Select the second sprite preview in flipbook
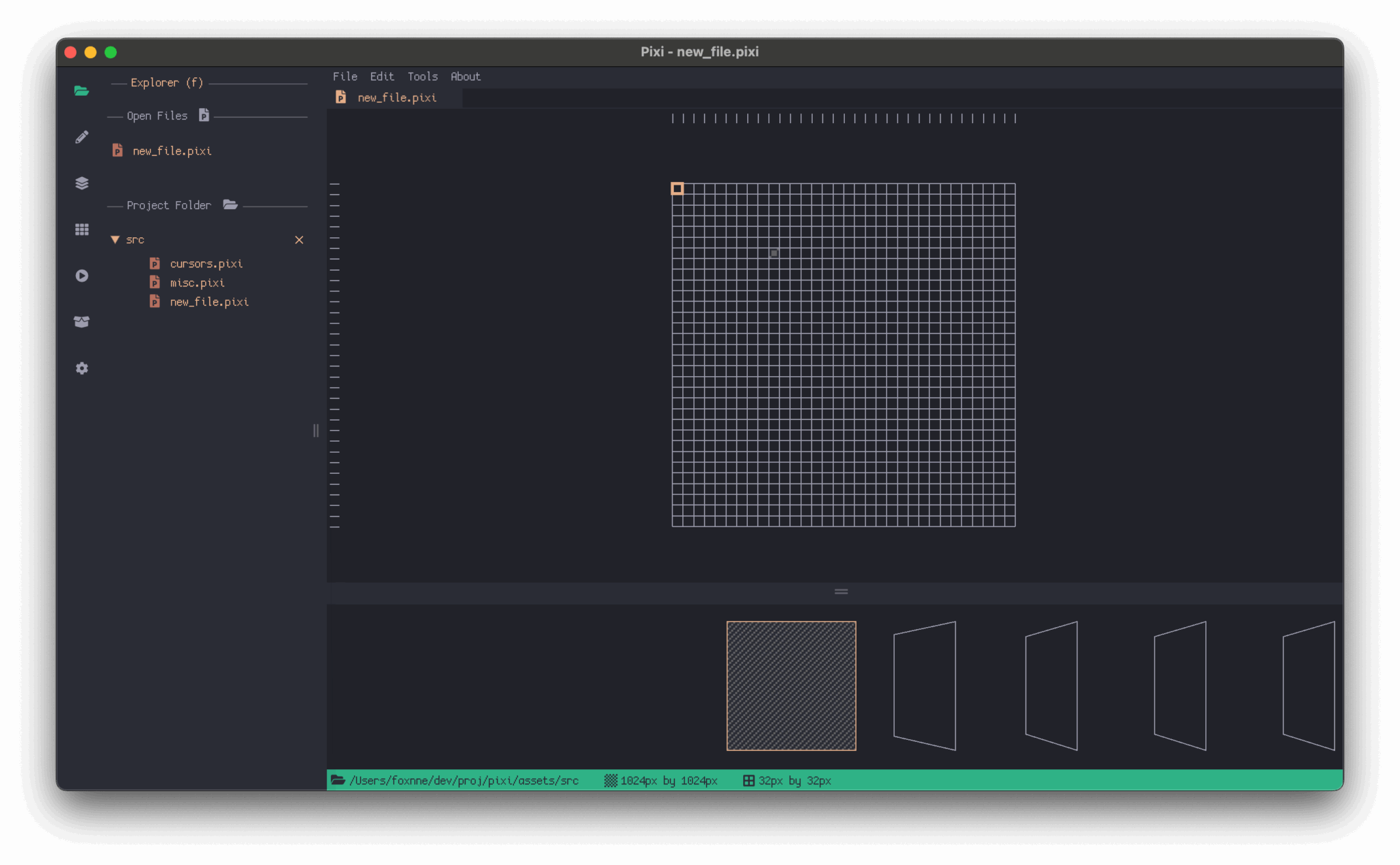 924,685
